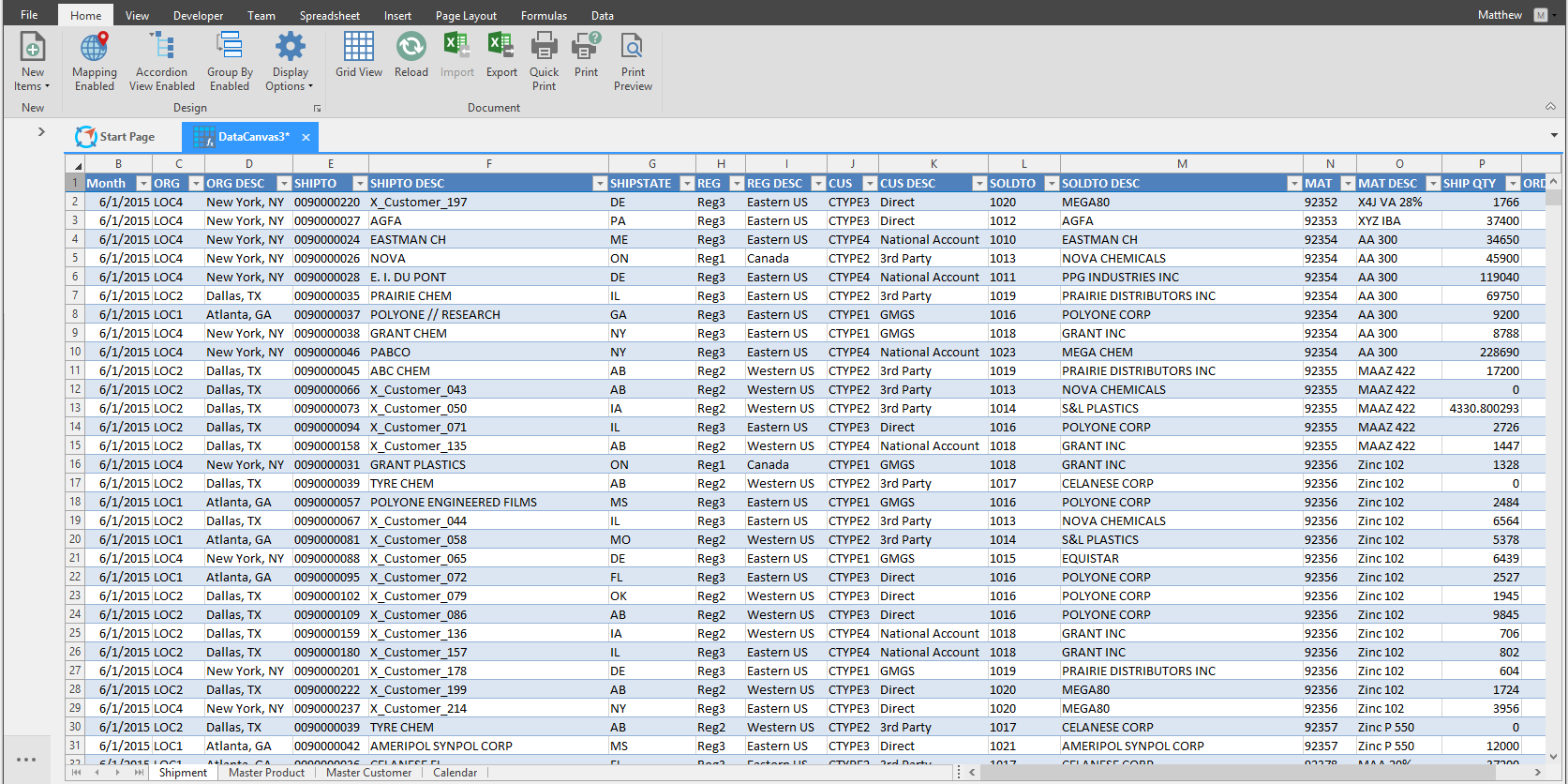Go to last sheet tab arrow
This screenshot has width=1568, height=784.
coord(139,773)
